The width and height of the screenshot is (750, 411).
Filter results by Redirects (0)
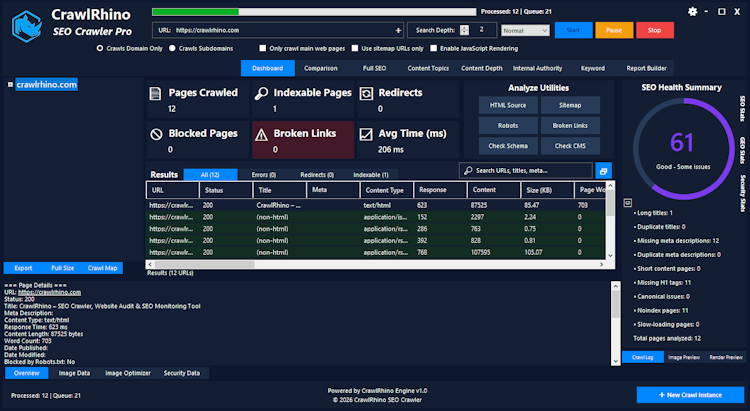[x=317, y=175]
